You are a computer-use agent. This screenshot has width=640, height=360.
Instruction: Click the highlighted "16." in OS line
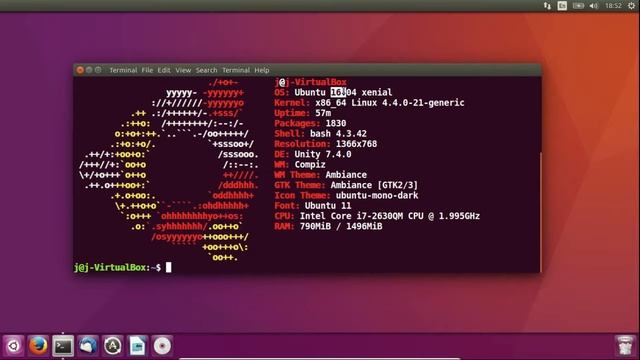pyautogui.click(x=338, y=93)
